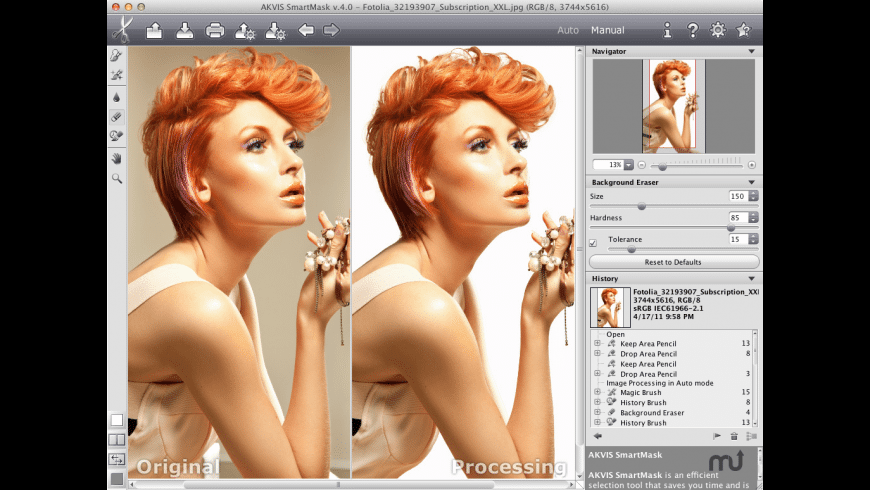The height and width of the screenshot is (490, 870).
Task: Load saved strokes using the upload-with-gear icon
Action: pyautogui.click(x=245, y=31)
